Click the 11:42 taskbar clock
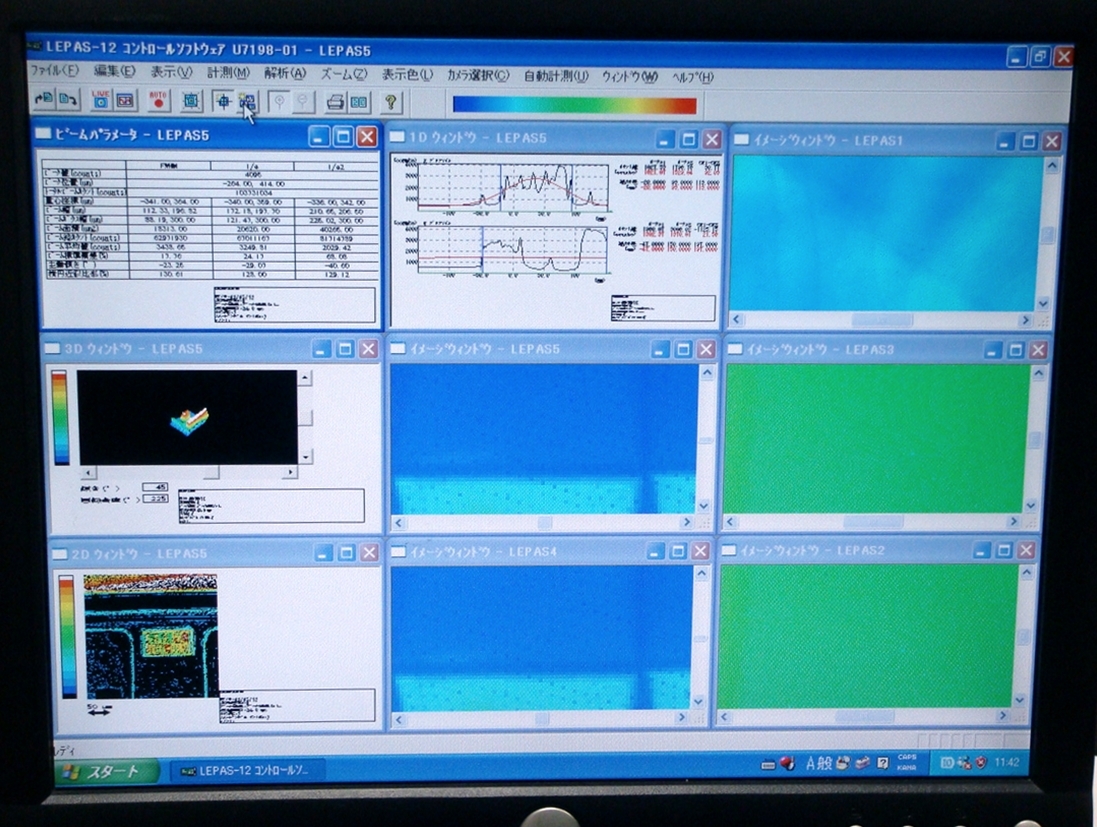The height and width of the screenshot is (827, 1097). (x=1007, y=762)
